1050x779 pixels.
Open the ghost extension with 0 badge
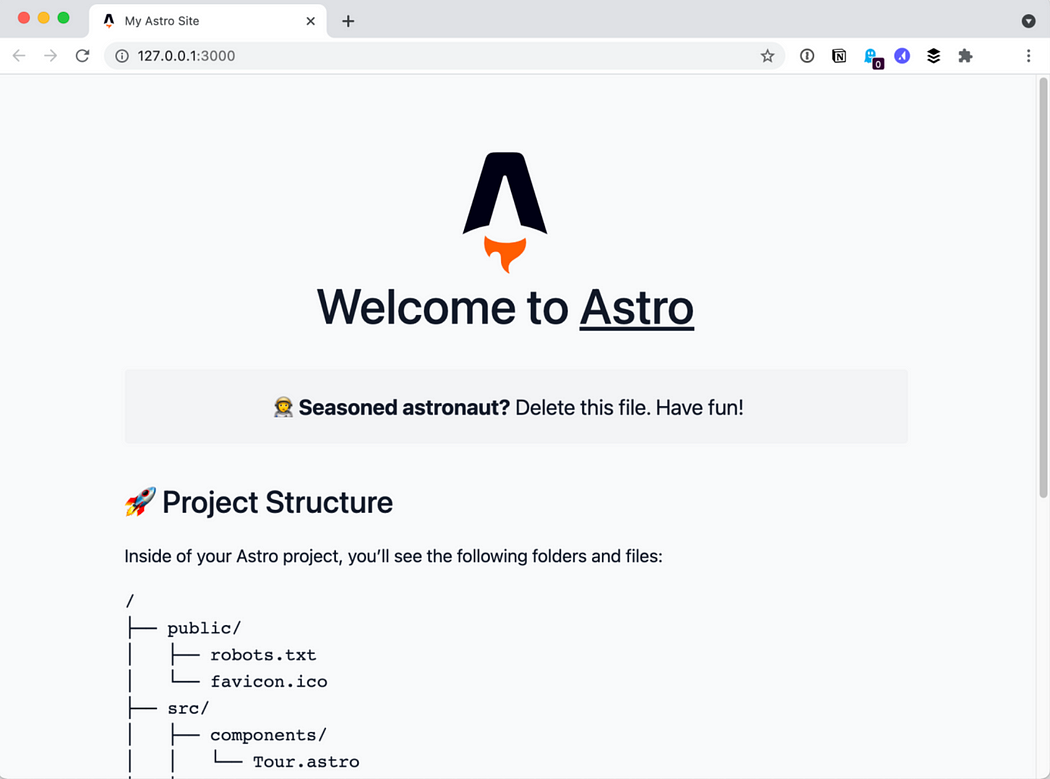click(873, 58)
